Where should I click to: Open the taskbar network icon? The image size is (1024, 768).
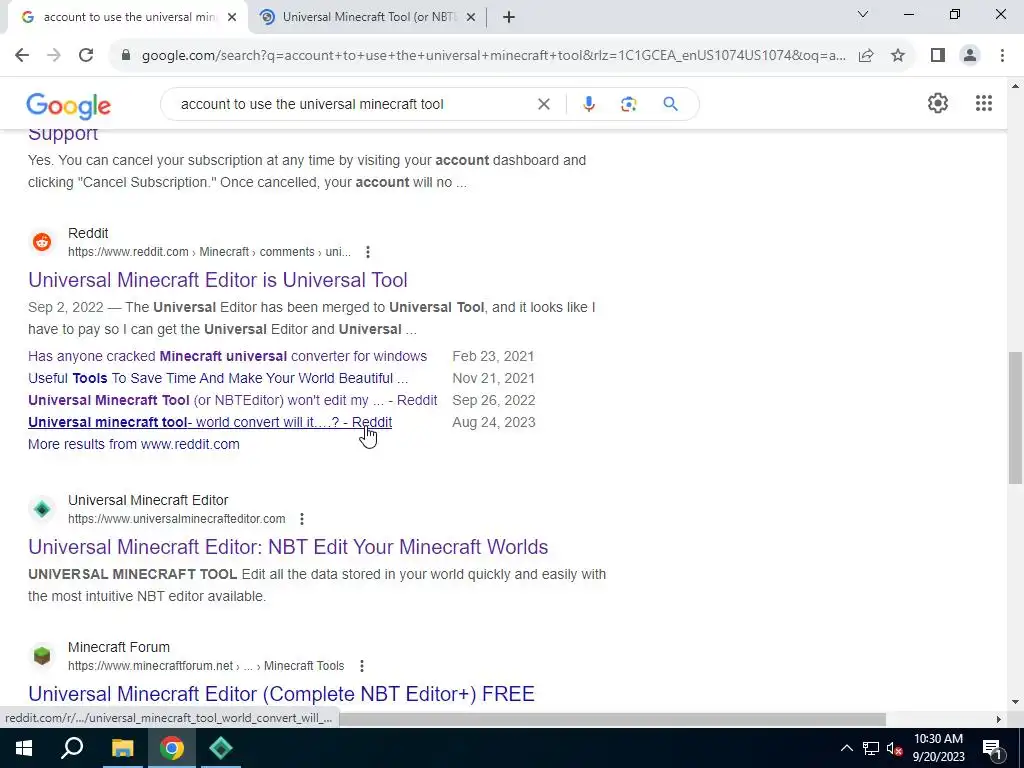point(871,748)
